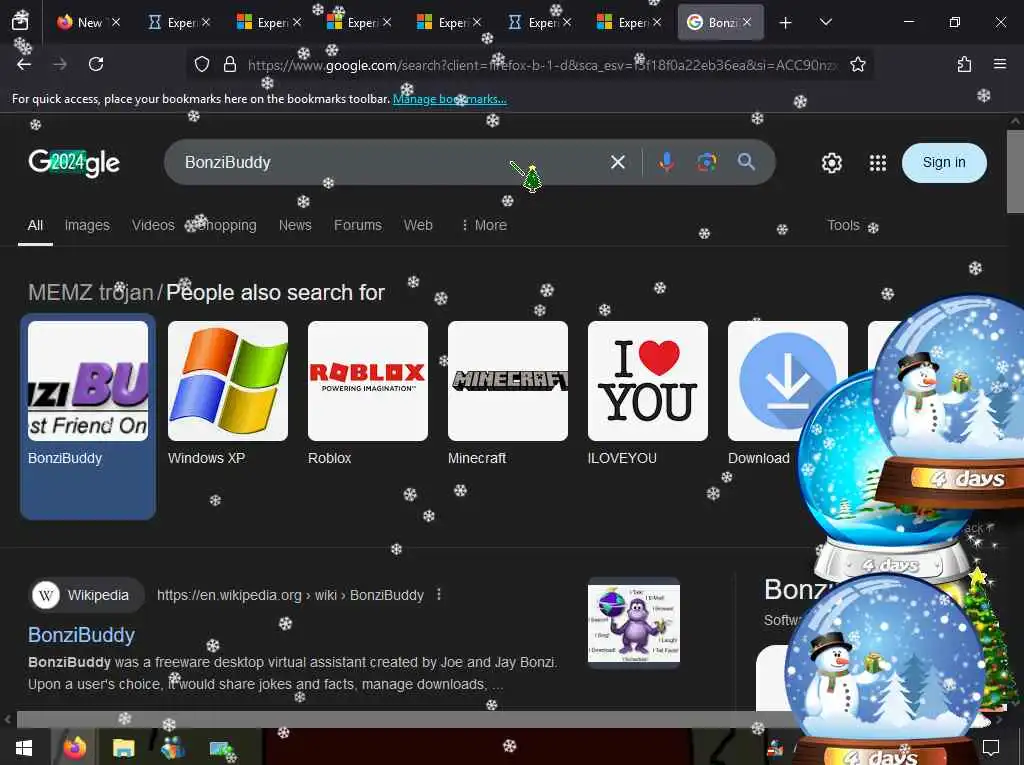
Task: Open Google quick settings gear icon
Action: coord(831,163)
